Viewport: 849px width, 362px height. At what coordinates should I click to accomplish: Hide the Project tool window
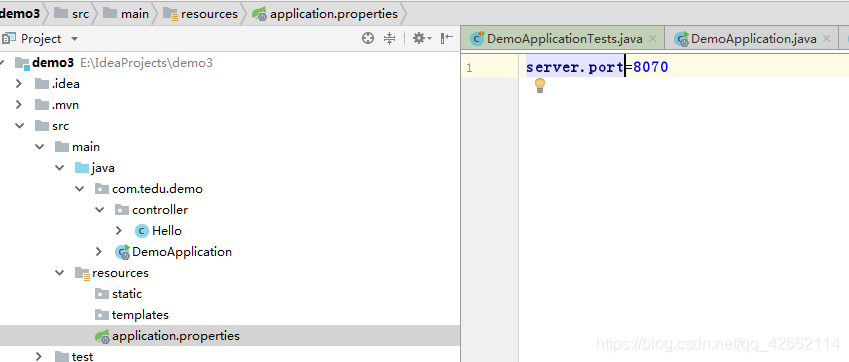coord(447,38)
